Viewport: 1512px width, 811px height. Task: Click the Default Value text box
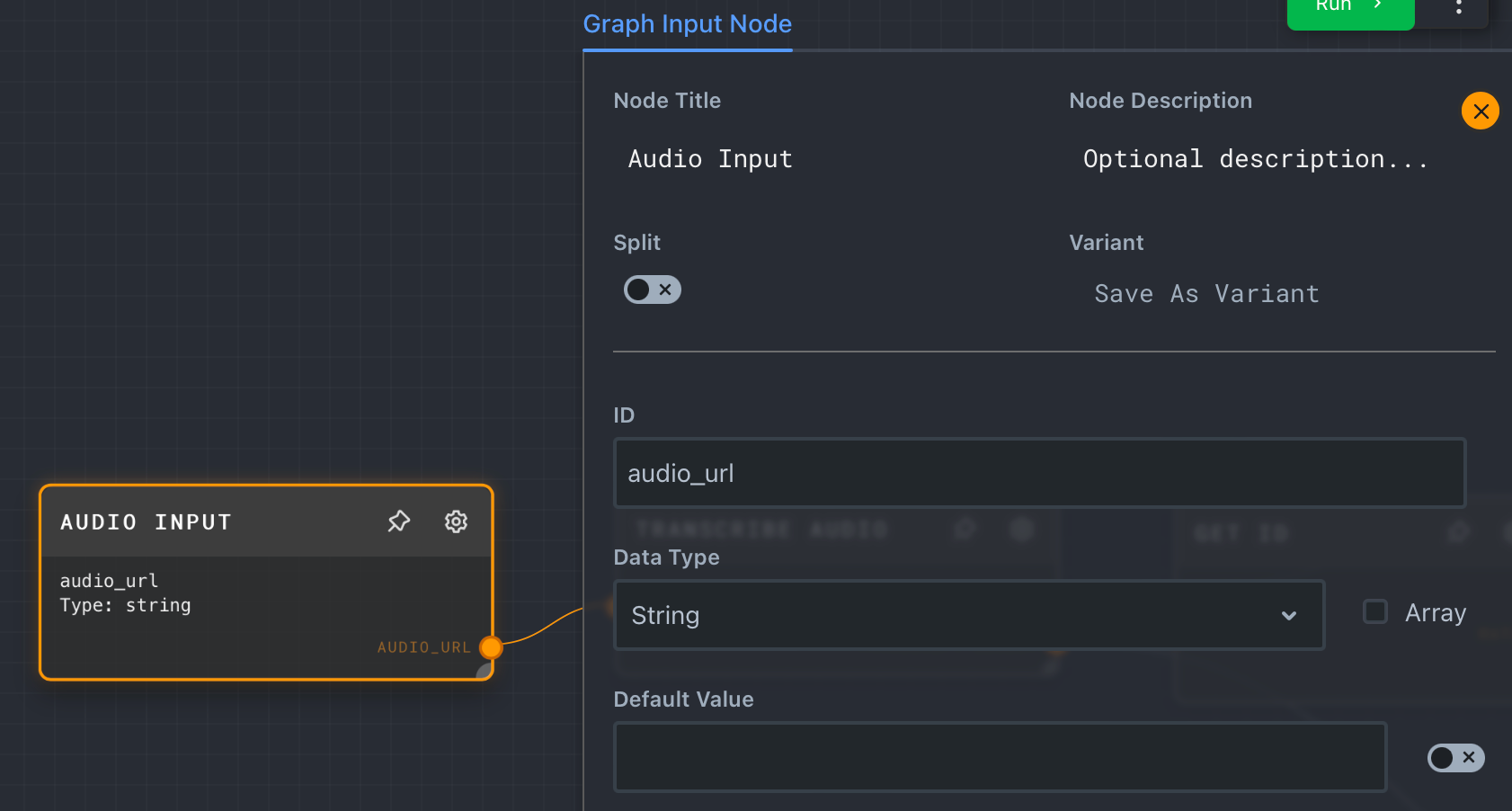tap(1000, 757)
